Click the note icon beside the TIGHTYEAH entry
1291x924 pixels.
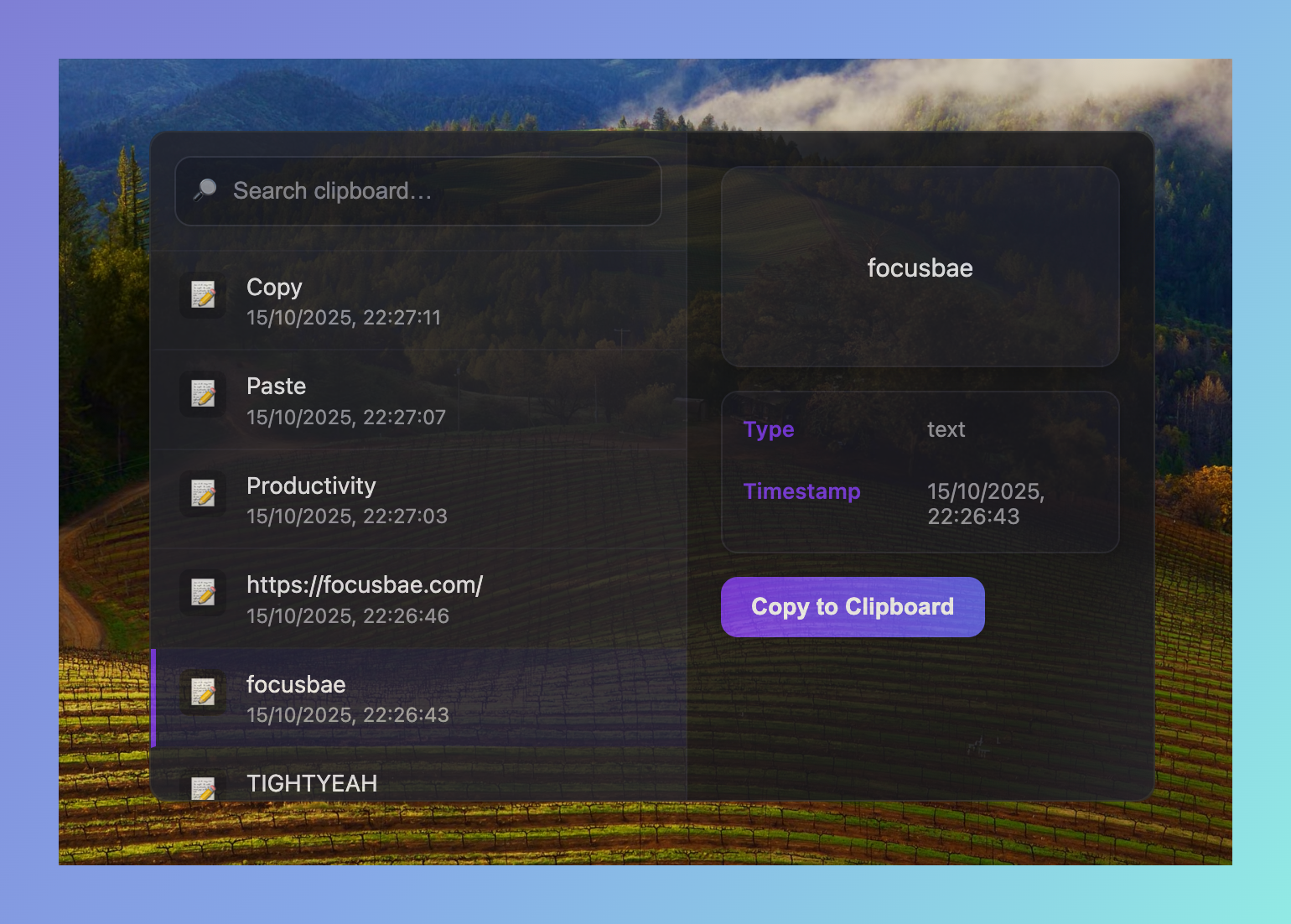click(x=204, y=788)
